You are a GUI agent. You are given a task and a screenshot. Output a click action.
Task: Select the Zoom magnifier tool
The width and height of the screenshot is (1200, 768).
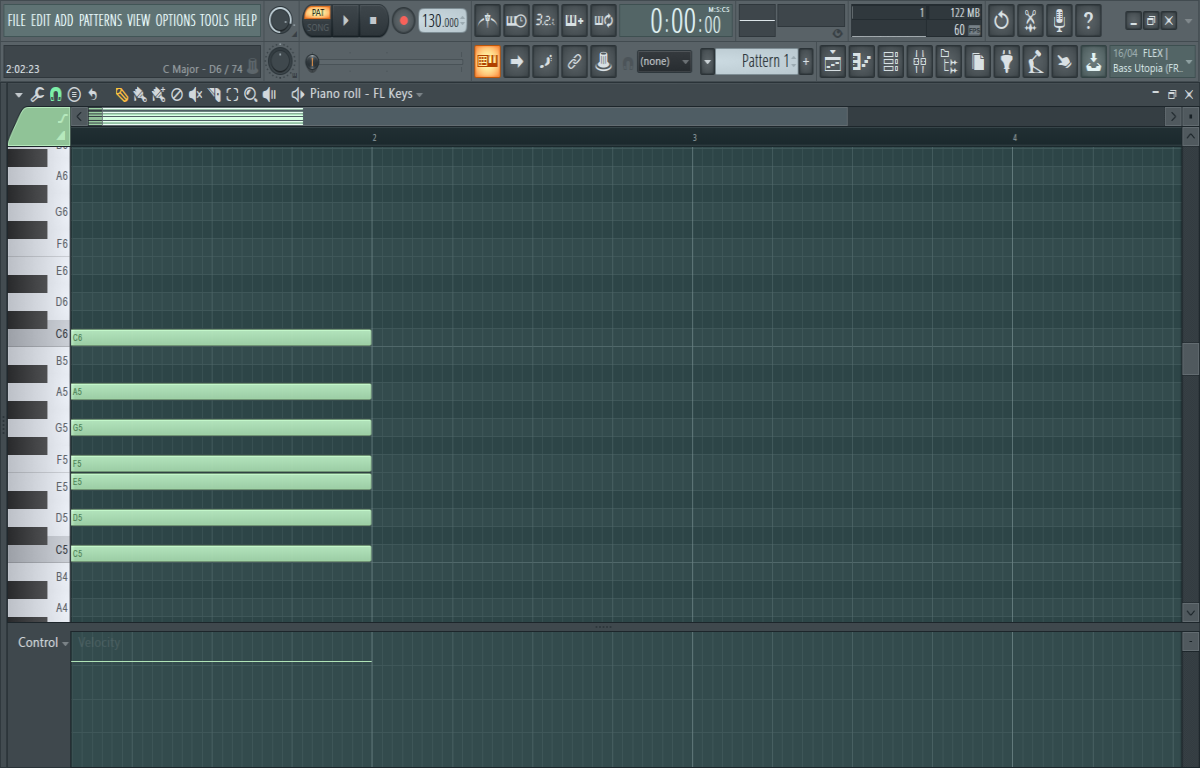(251, 94)
